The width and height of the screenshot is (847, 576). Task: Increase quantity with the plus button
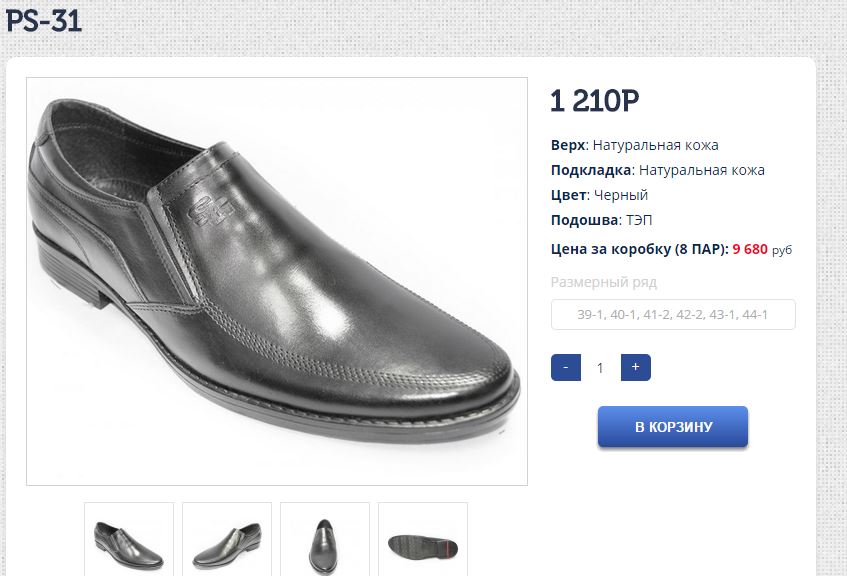[635, 367]
